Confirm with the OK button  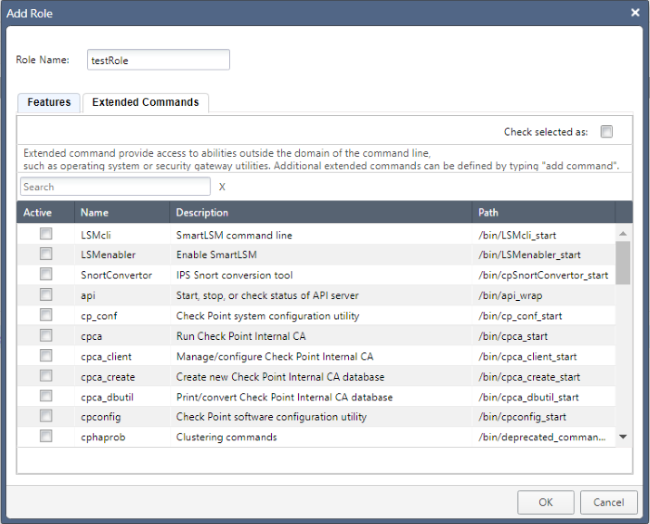(x=546, y=502)
